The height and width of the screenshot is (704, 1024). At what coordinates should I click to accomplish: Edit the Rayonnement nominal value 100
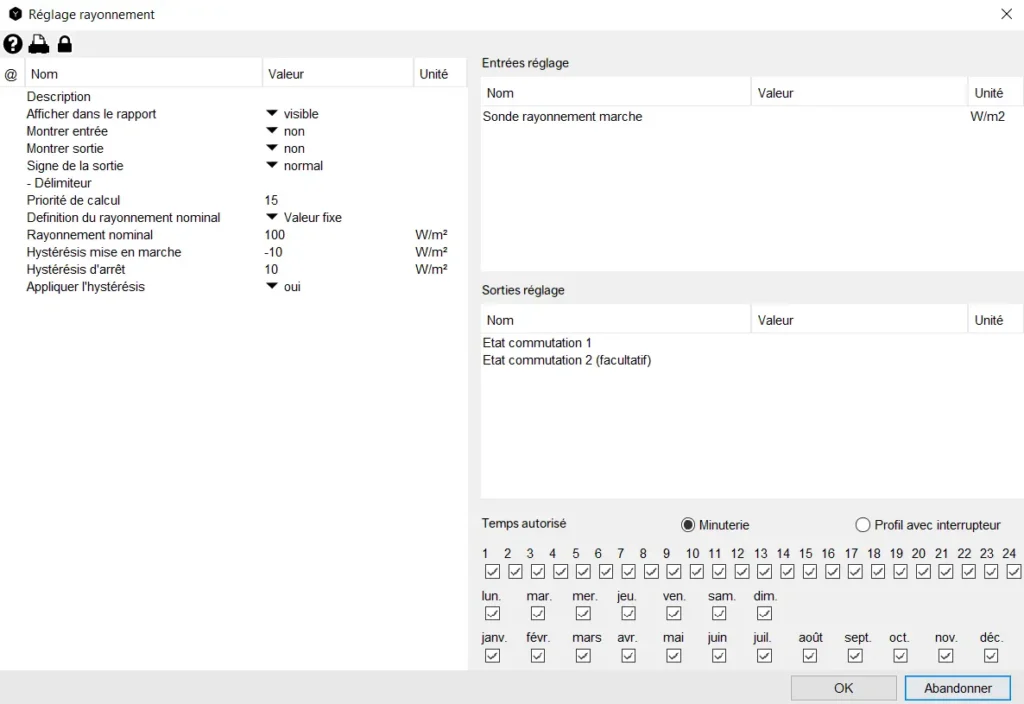point(276,235)
